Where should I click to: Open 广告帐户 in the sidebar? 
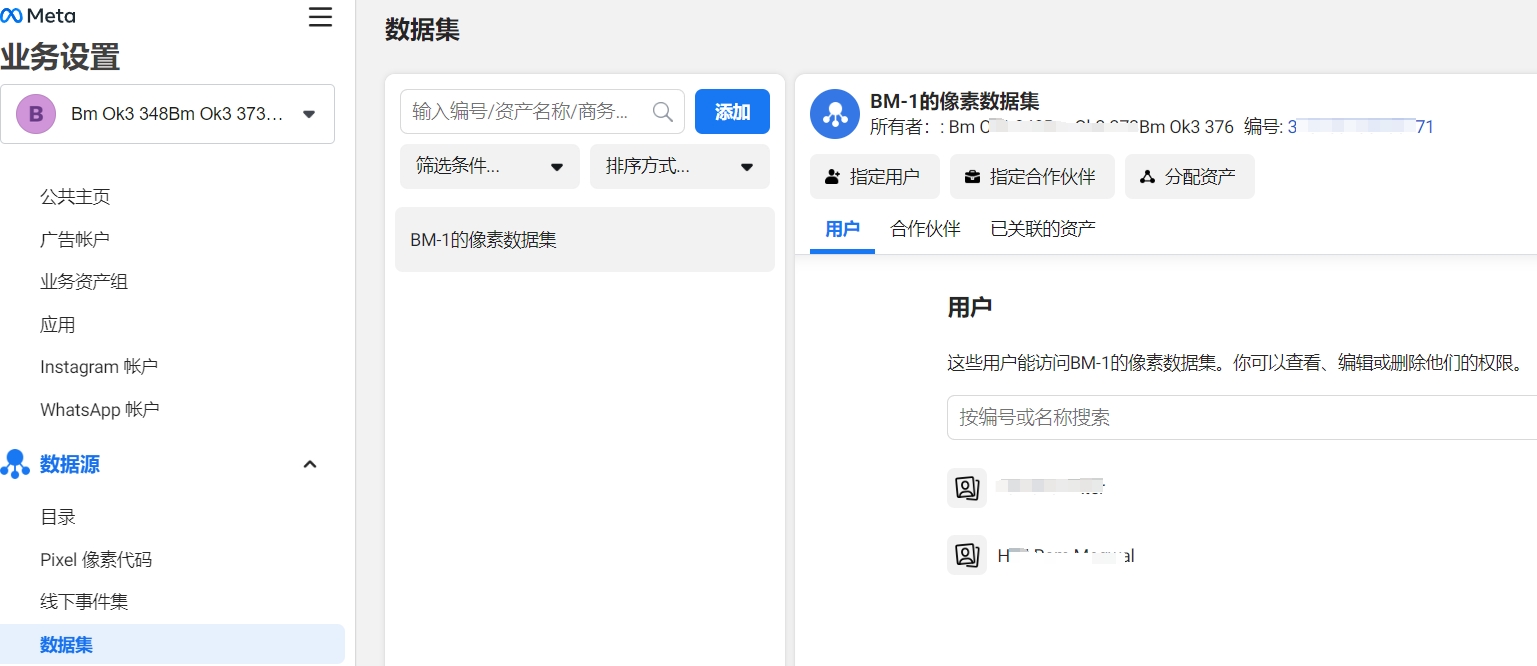[x=75, y=239]
